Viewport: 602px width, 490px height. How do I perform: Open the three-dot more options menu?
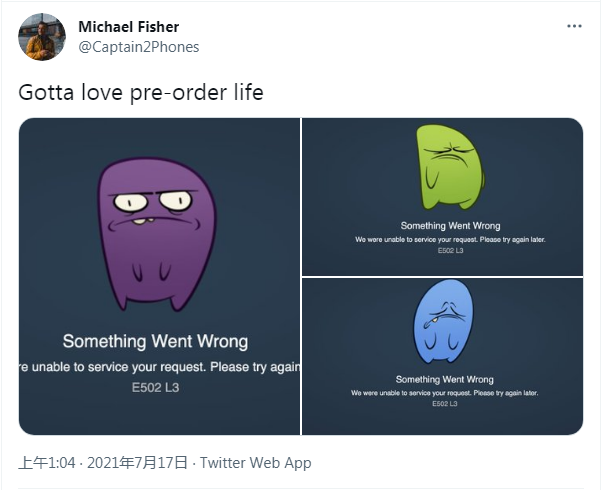click(574, 26)
